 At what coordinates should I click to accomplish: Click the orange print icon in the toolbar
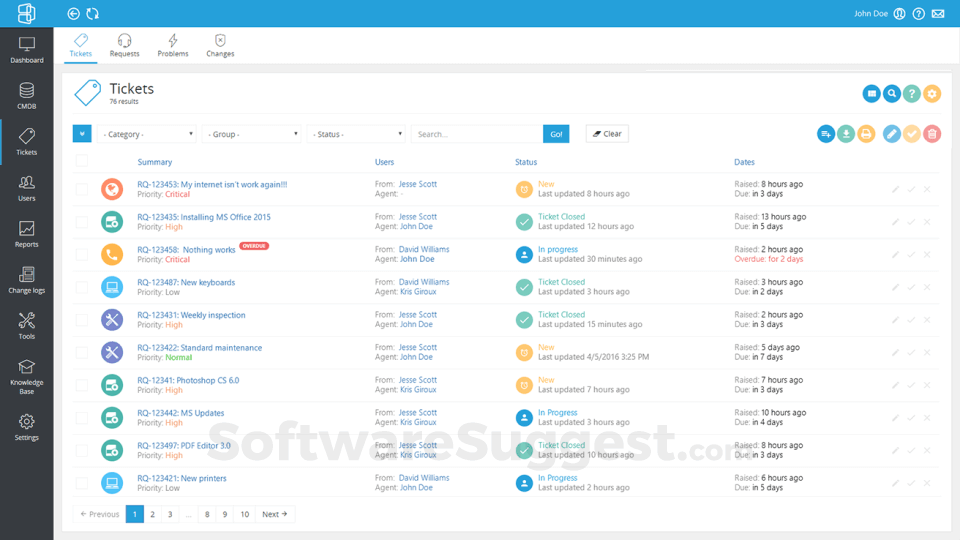click(866, 133)
